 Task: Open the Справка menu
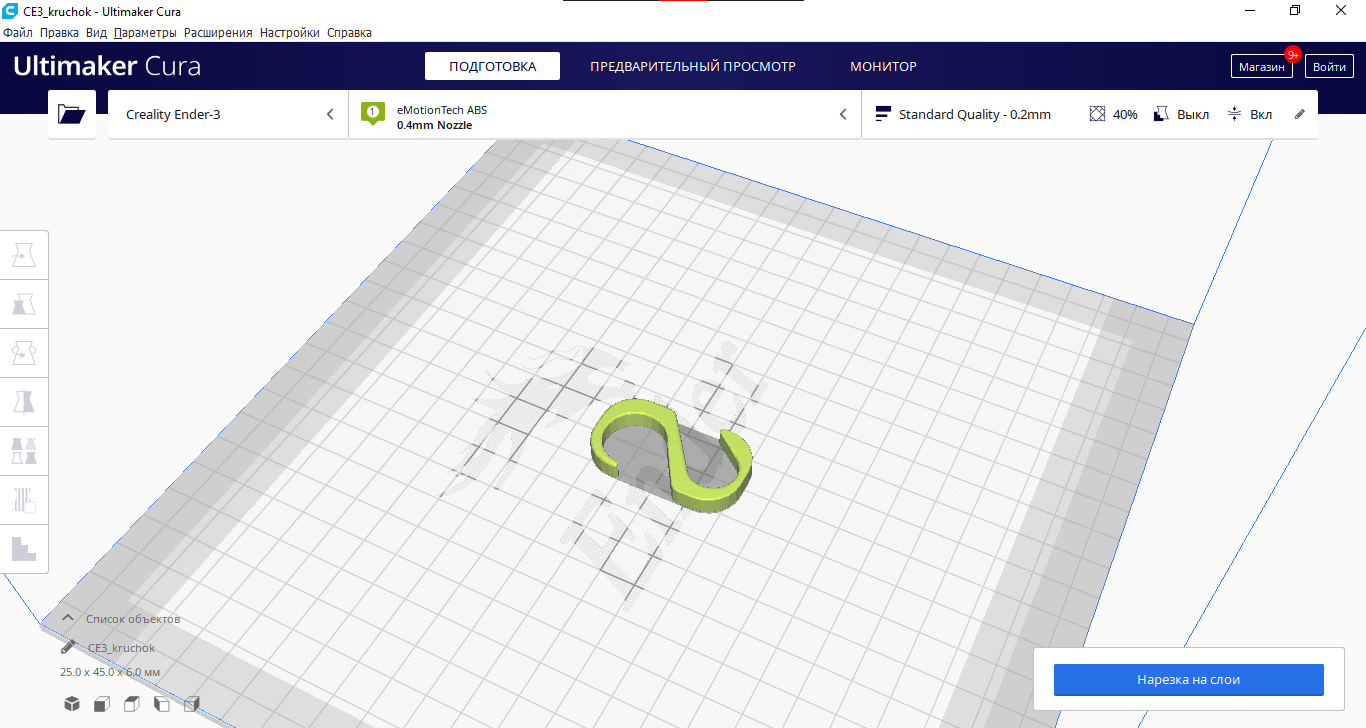pyautogui.click(x=350, y=33)
